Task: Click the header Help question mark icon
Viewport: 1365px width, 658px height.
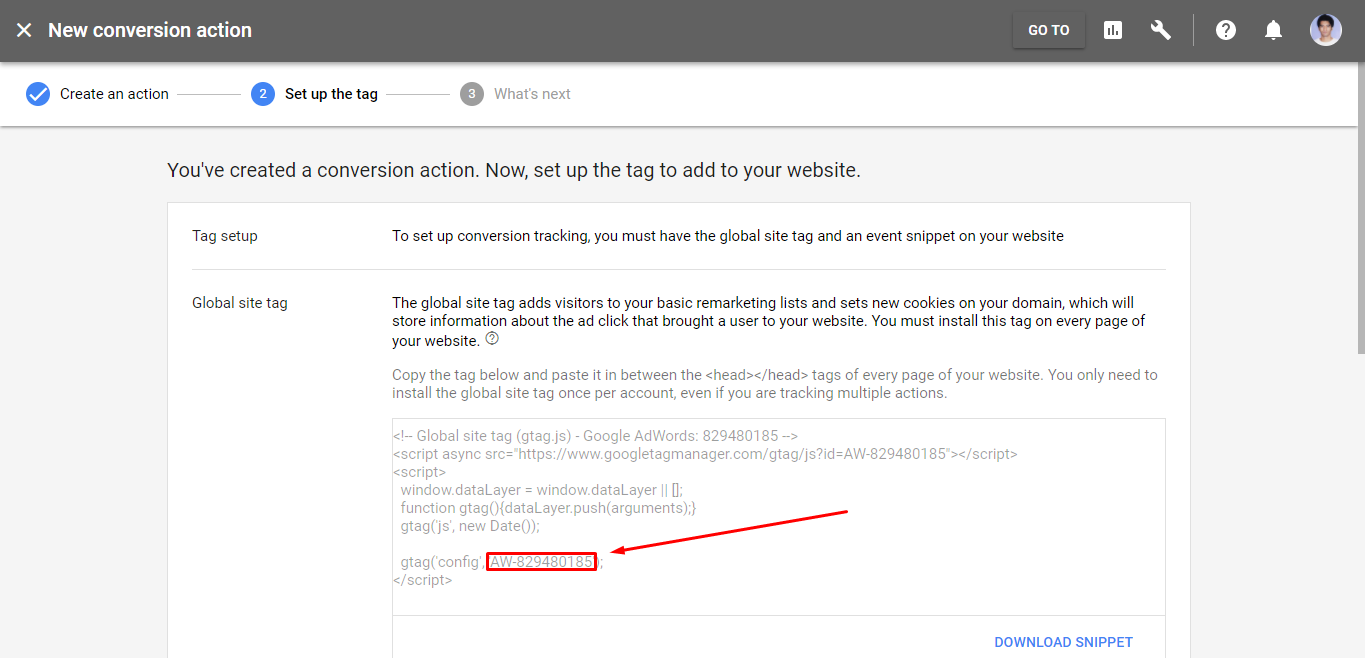Action: click(1225, 30)
